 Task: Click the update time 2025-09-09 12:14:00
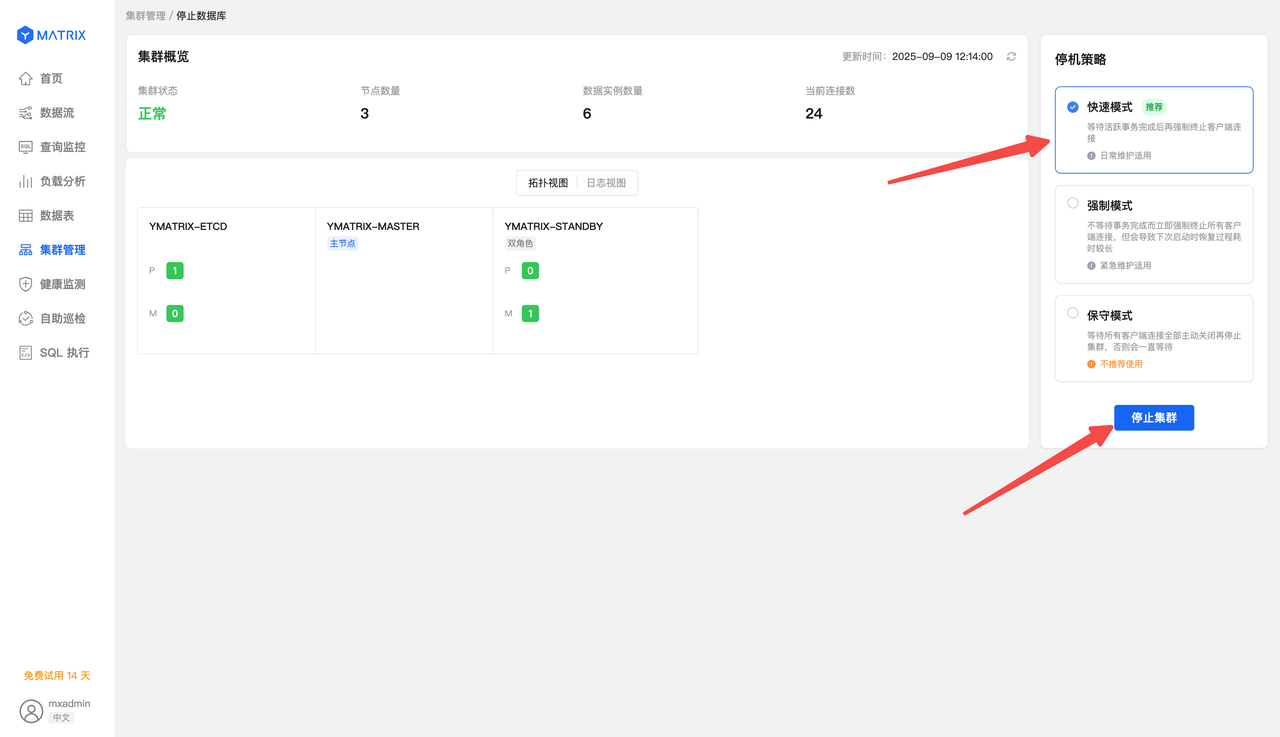(942, 57)
